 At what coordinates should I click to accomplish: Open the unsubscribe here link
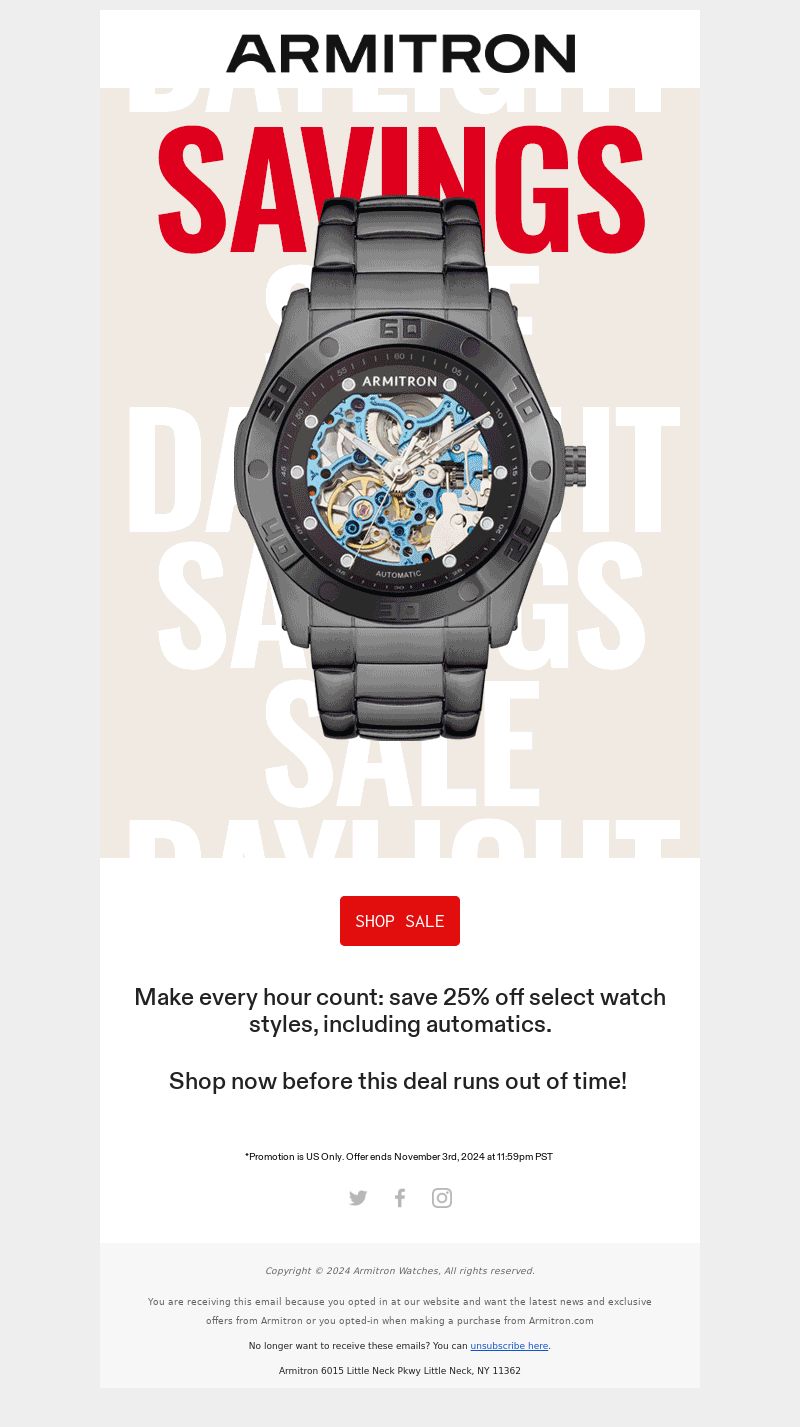coord(509,1346)
